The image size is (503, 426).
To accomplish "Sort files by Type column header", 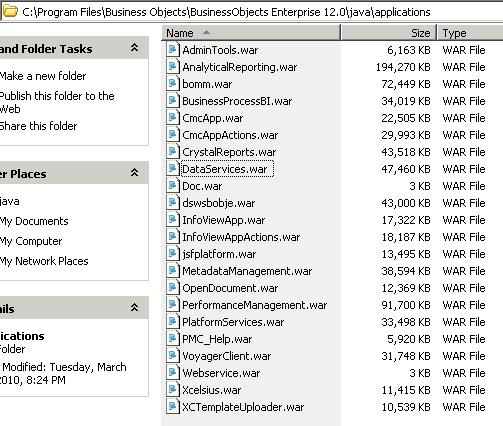I will 470,33.
